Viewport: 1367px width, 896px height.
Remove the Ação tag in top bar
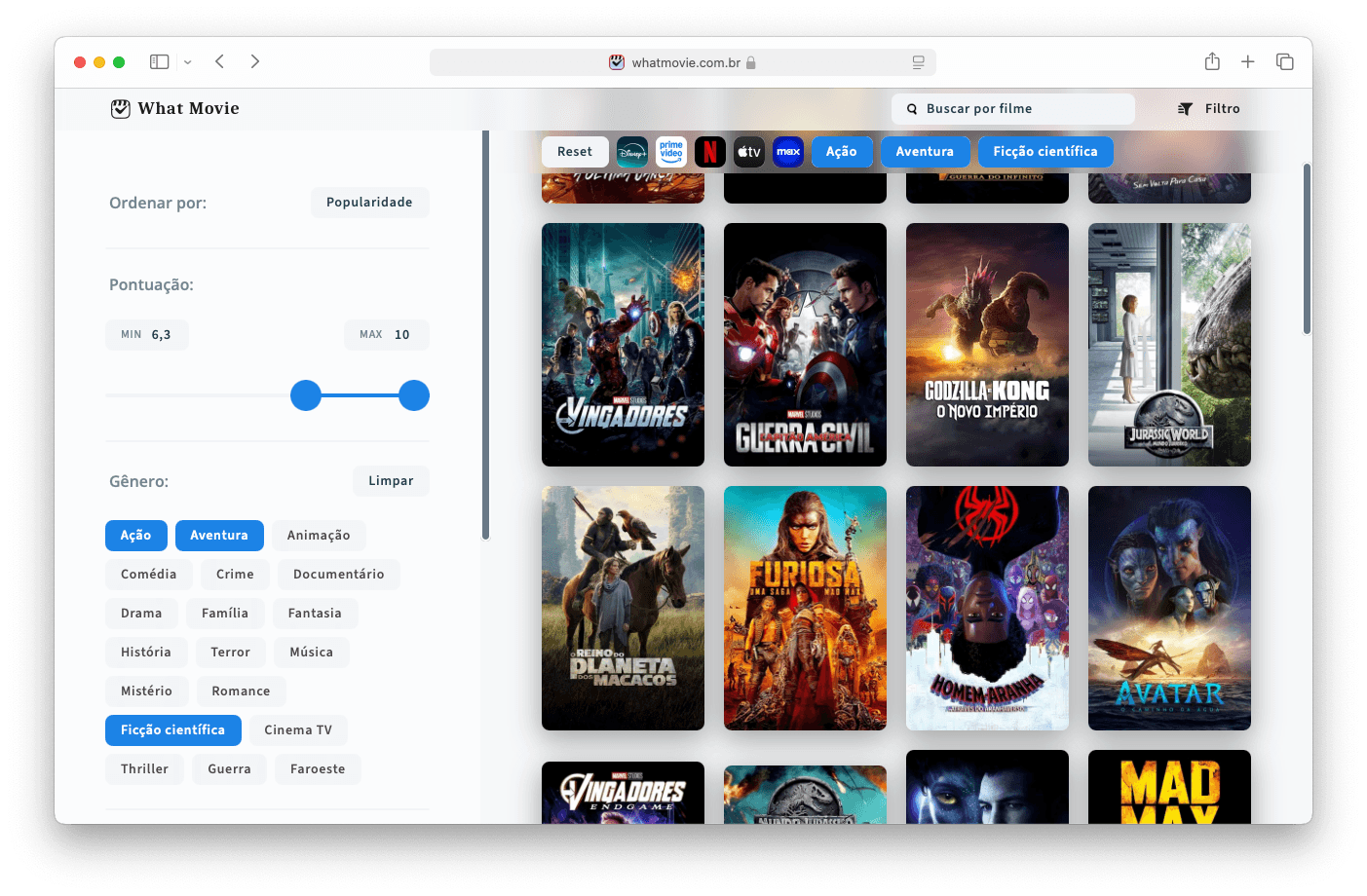(842, 152)
